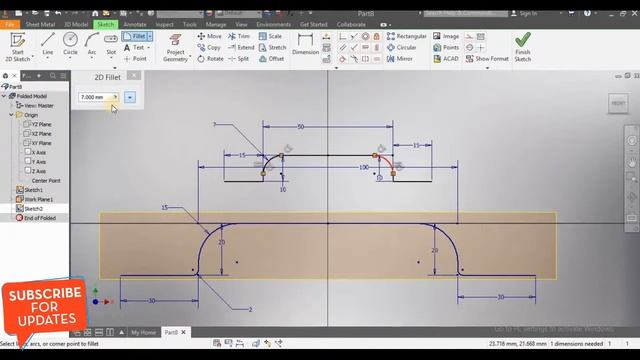The image size is (640, 360).
Task: Select Sketch2 in browser
Action: click(x=29, y=209)
